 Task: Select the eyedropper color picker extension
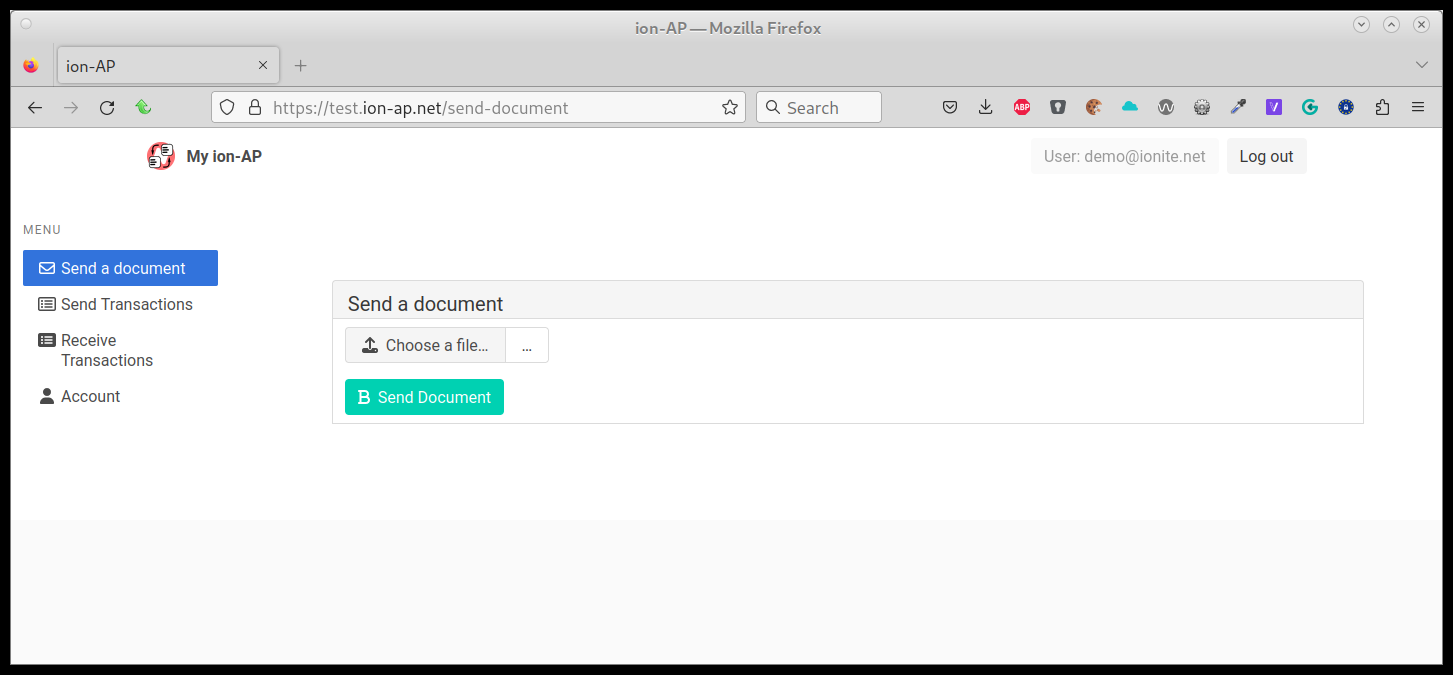1238,107
